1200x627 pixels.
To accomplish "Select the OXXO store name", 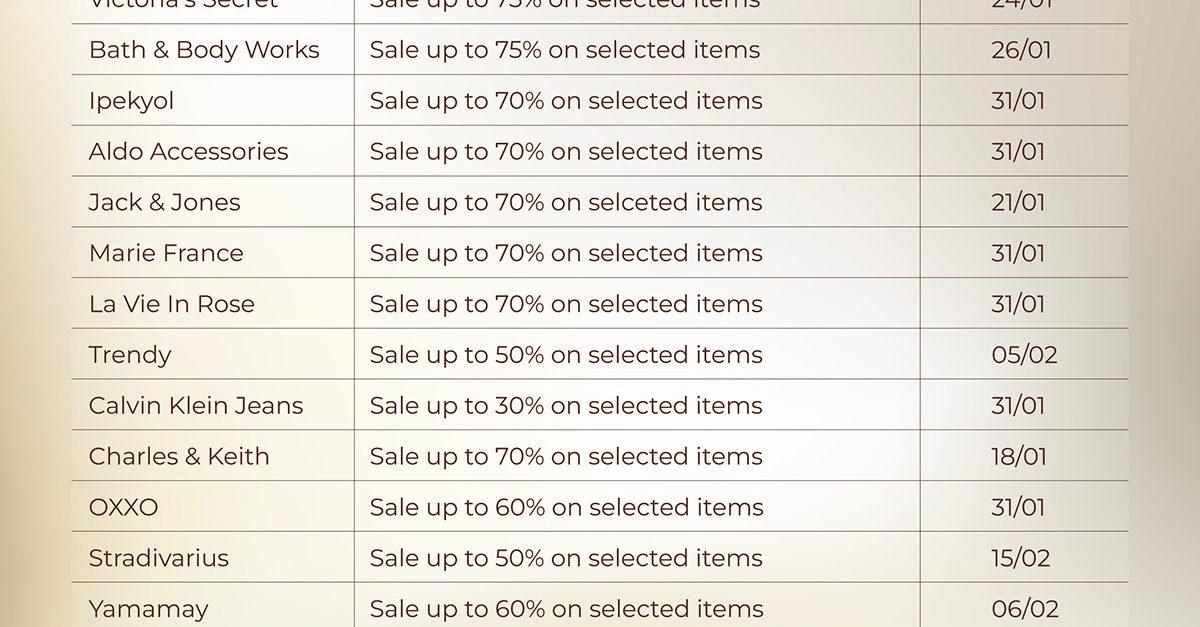I will pyautogui.click(x=123, y=508).
